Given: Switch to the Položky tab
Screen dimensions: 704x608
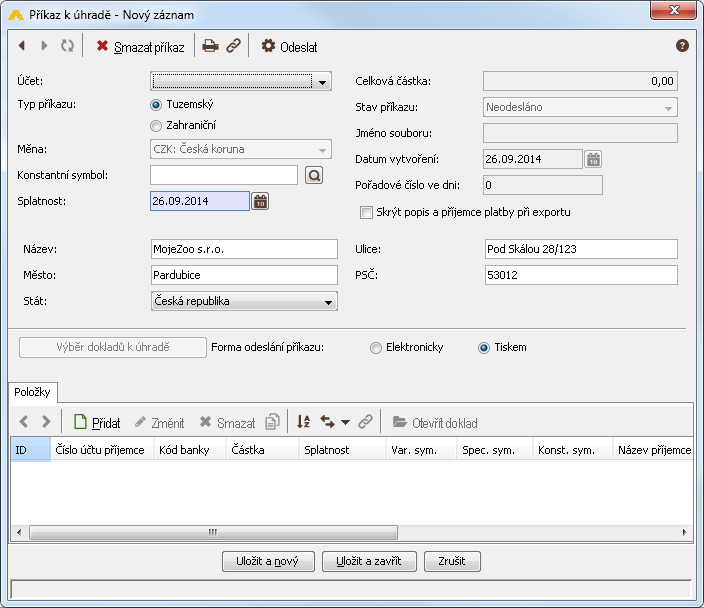Looking at the screenshot, I should tap(32, 392).
